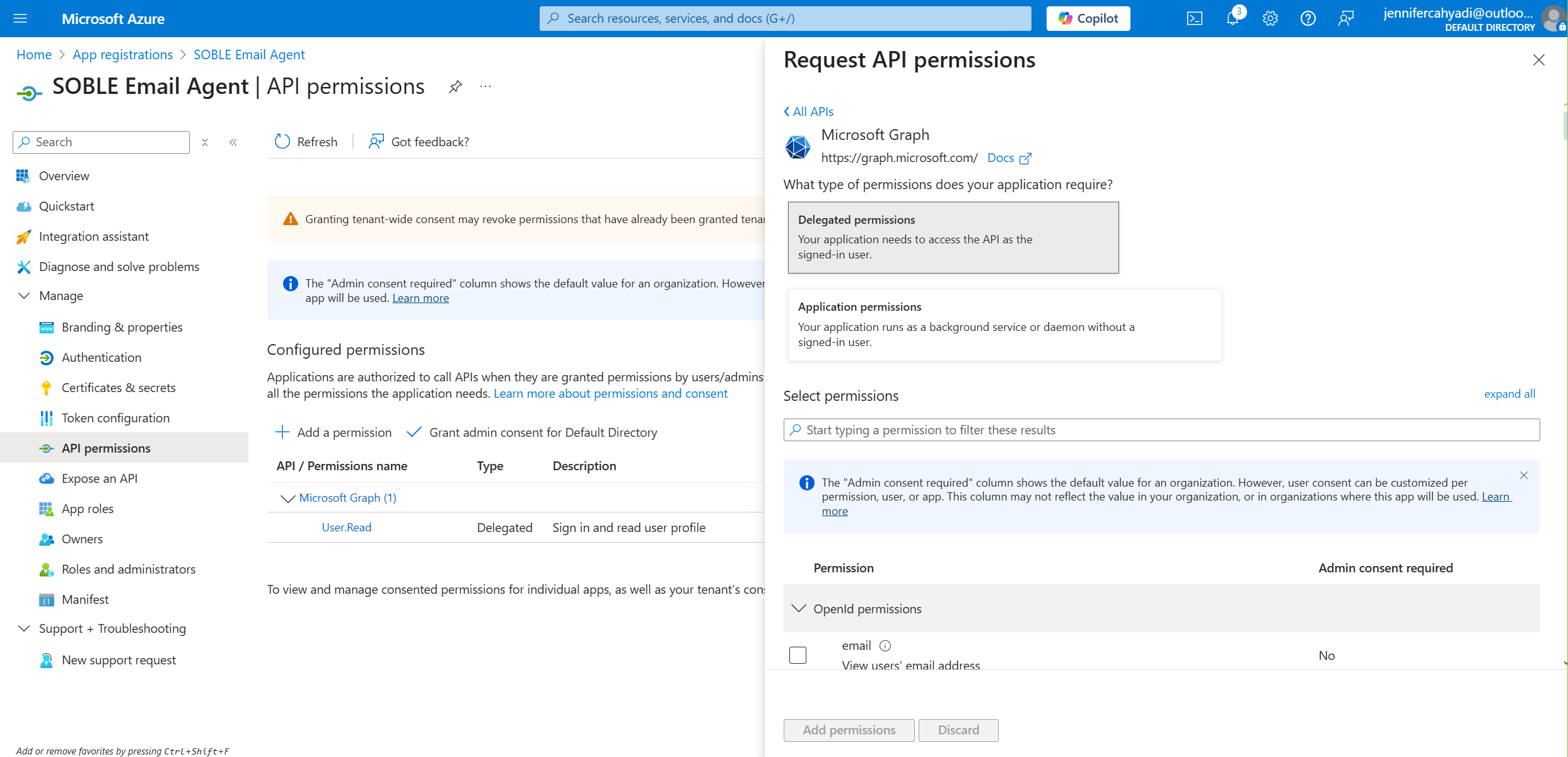This screenshot has width=1568, height=757.
Task: Dismiss the admin consent info banner
Action: point(1523,475)
